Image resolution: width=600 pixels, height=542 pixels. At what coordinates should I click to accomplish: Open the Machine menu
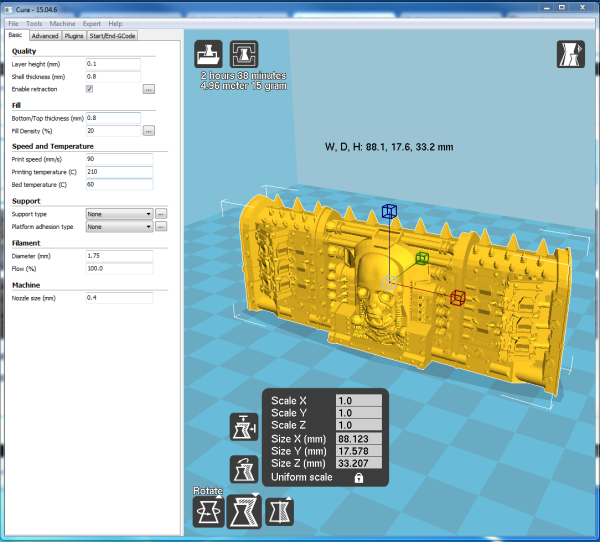point(62,24)
